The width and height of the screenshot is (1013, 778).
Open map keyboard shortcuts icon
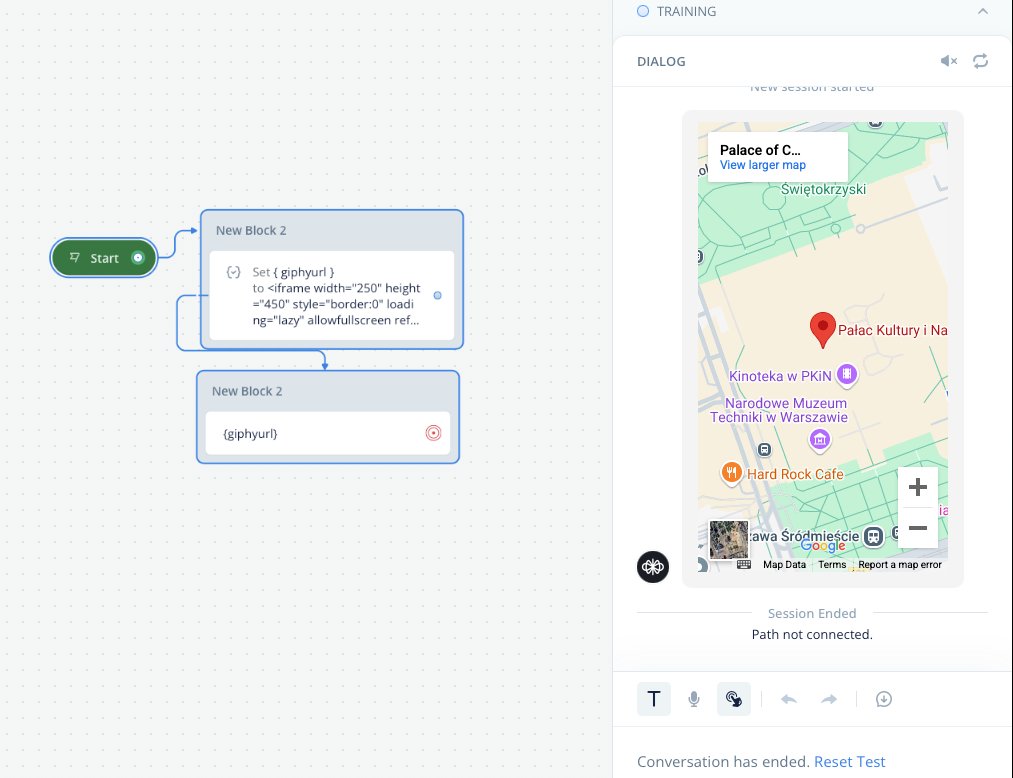[744, 564]
